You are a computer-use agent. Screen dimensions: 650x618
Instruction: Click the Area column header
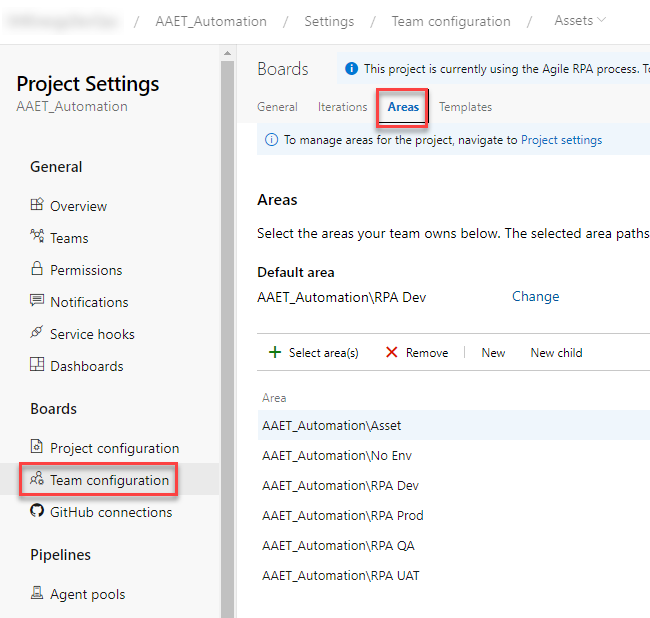pos(274,398)
